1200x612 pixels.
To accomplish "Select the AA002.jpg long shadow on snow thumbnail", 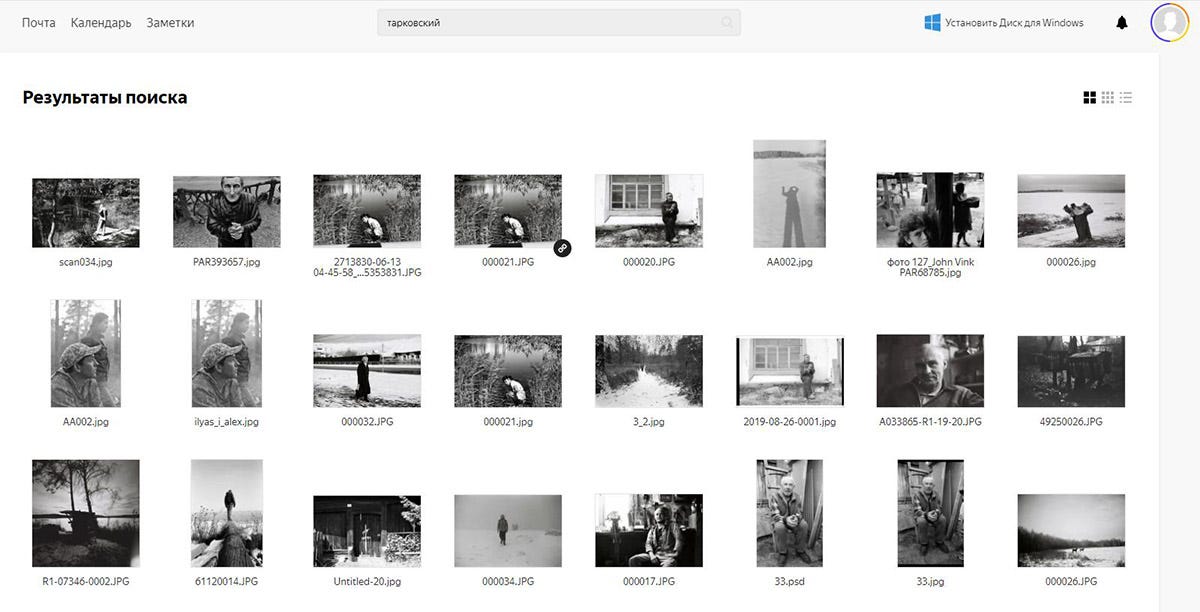I will point(789,194).
